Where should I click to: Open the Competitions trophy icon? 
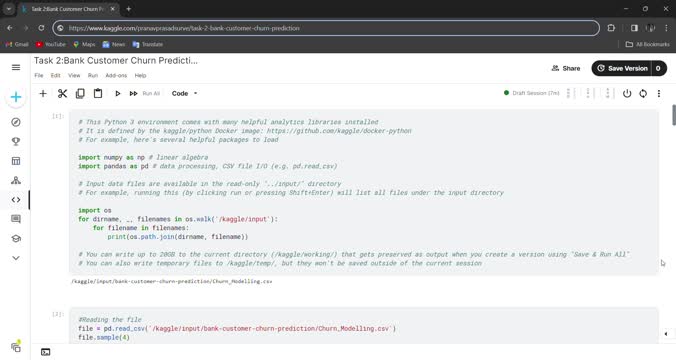pyautogui.click(x=16, y=141)
